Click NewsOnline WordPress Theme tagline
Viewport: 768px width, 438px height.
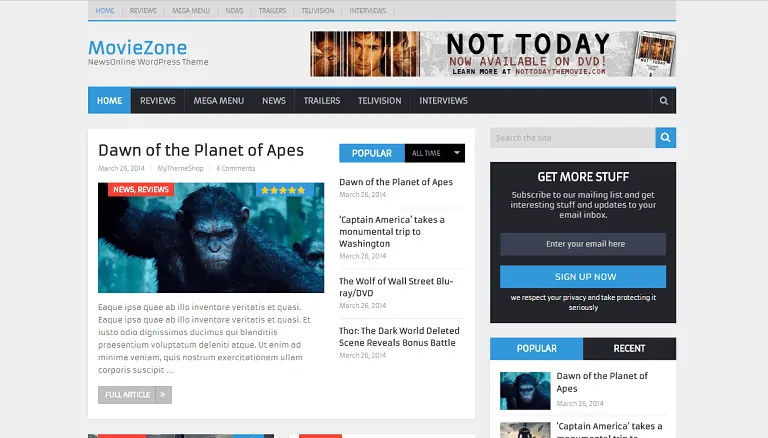tap(148, 62)
